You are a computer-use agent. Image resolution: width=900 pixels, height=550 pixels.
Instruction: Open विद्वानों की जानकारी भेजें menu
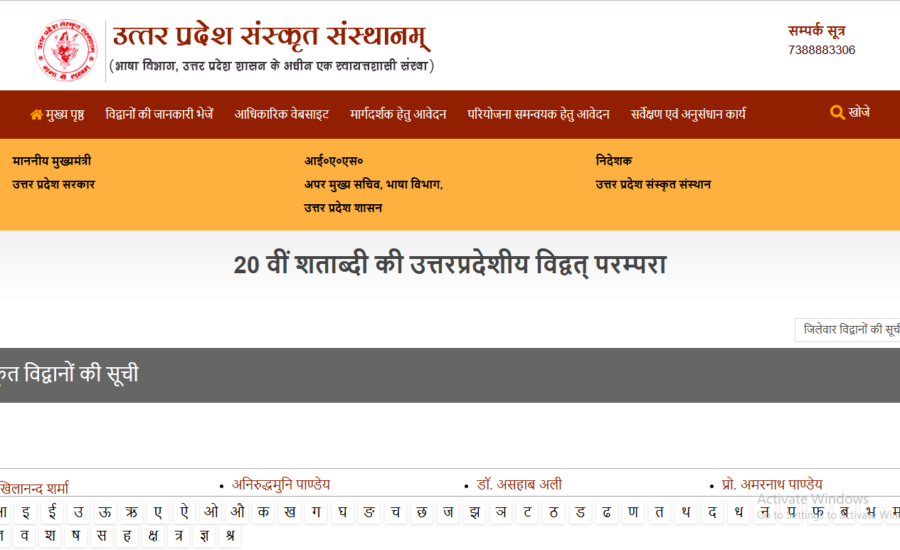[x=160, y=114]
